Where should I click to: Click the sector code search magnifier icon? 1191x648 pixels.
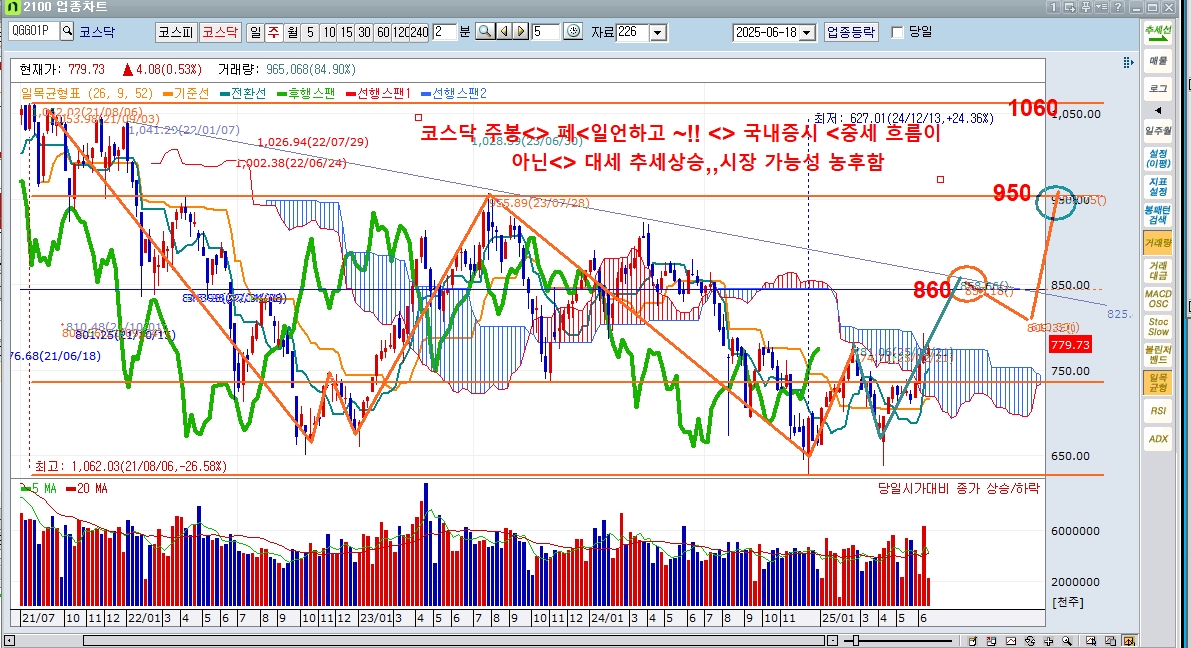[68, 31]
